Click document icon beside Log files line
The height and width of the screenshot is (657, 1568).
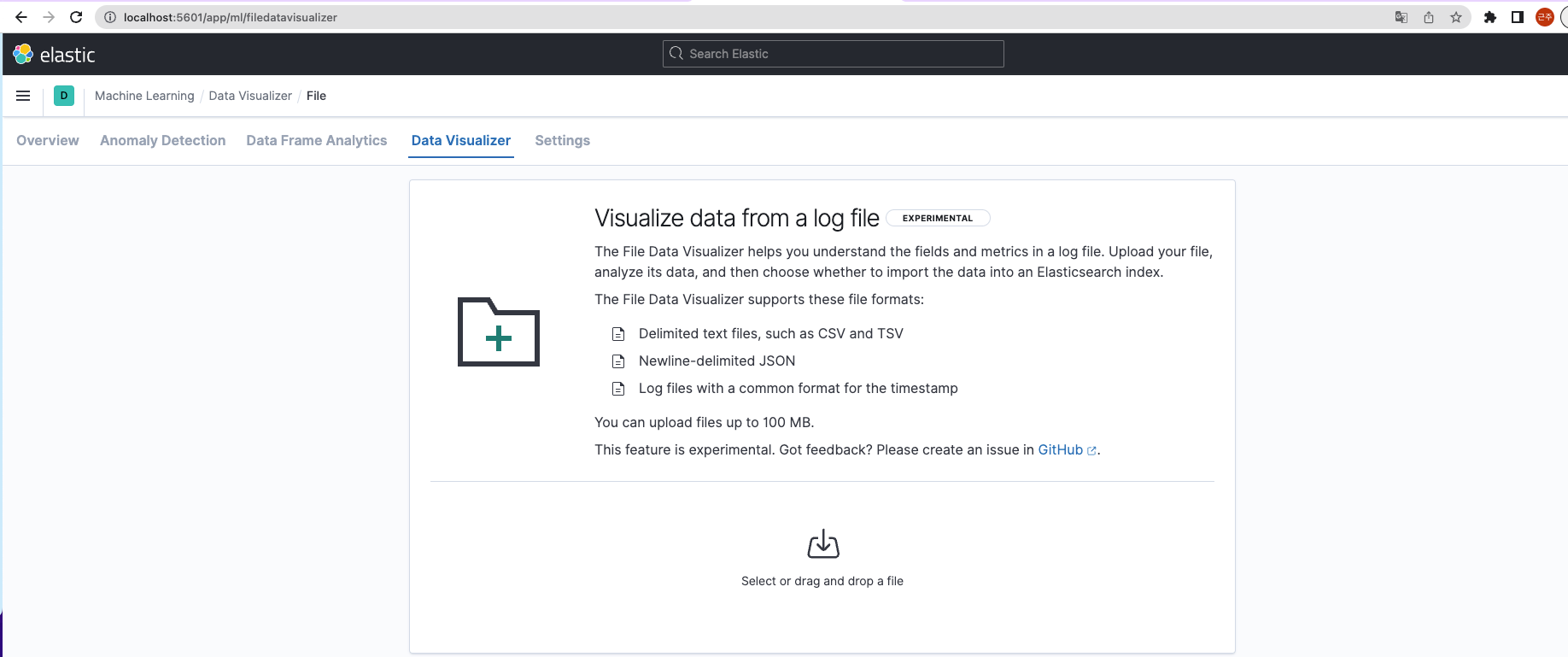(618, 389)
